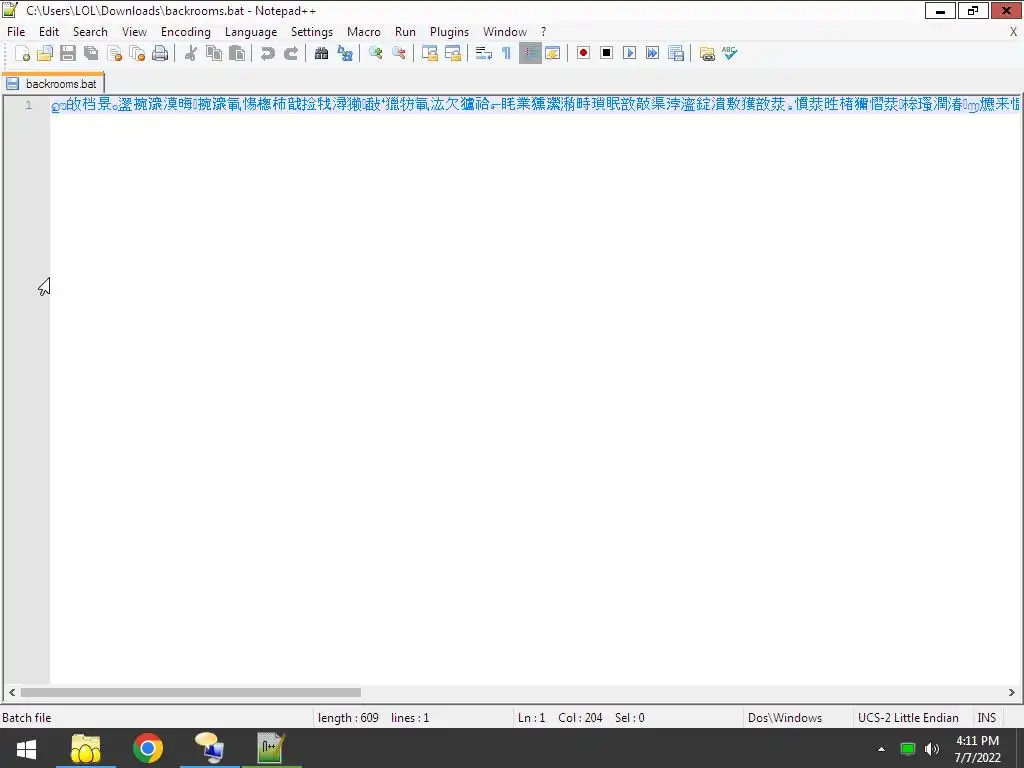The width and height of the screenshot is (1024, 768).
Task: Click the scroll right arrow
Action: coord(1012,692)
